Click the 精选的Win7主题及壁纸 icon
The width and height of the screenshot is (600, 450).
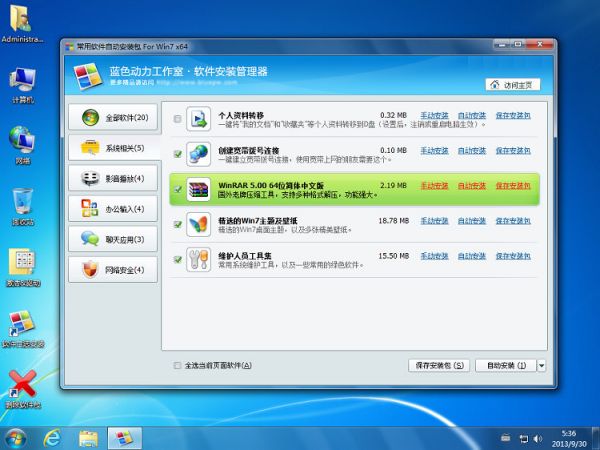(199, 224)
